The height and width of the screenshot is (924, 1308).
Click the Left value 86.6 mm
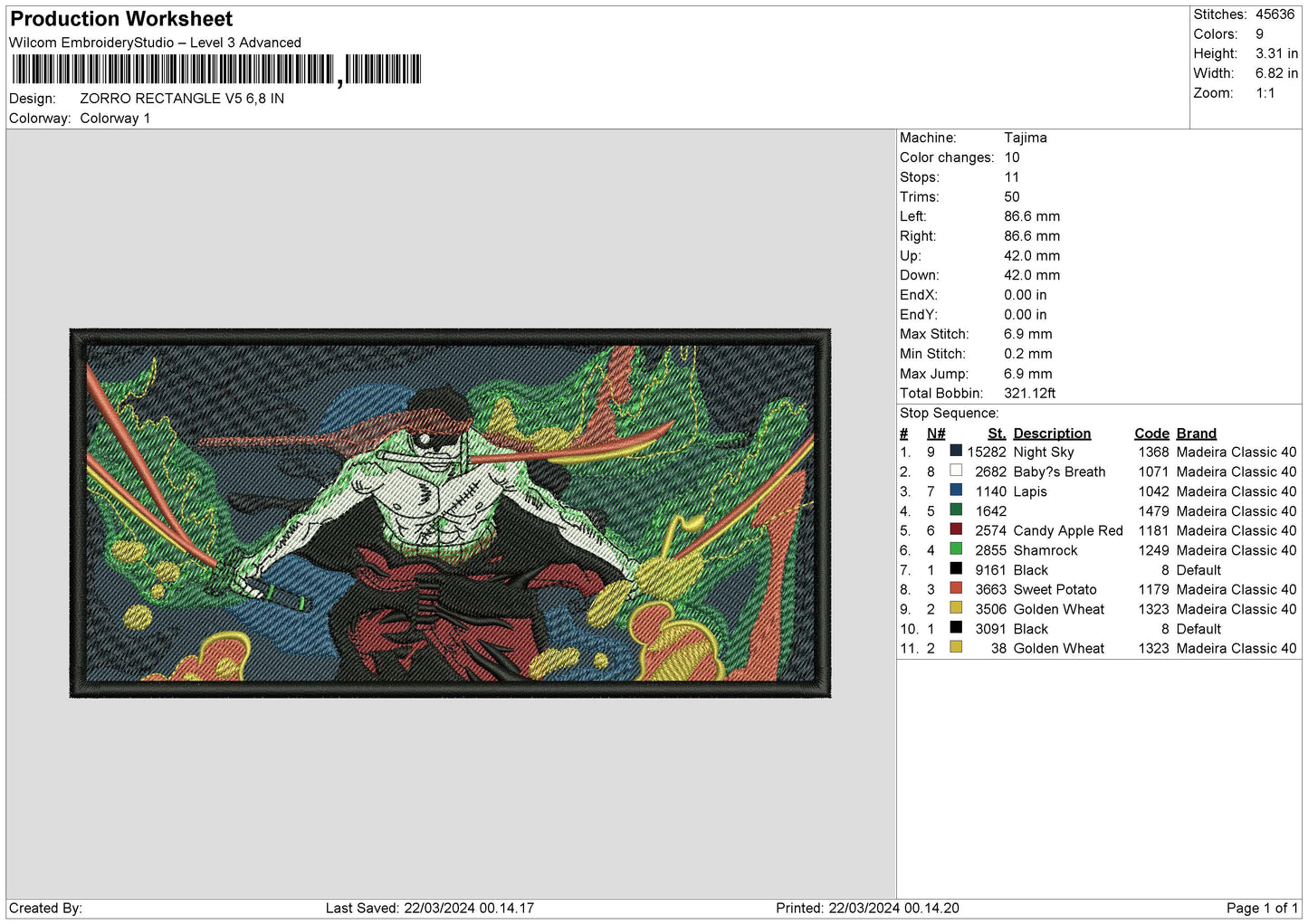[1032, 216]
